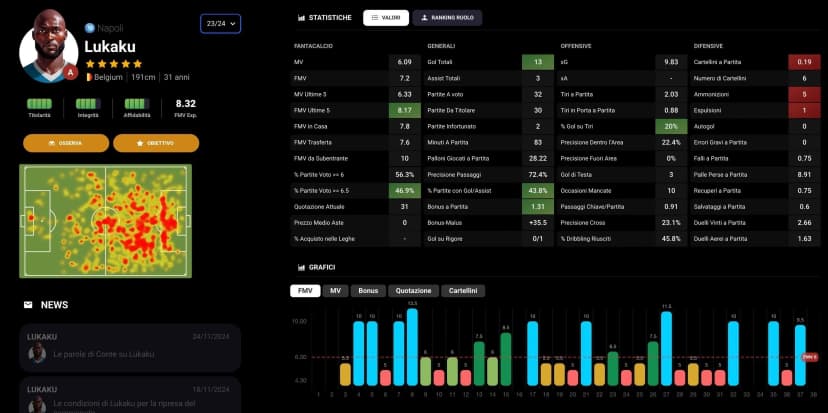Click the Affidabilità battery indicator

[138, 103]
